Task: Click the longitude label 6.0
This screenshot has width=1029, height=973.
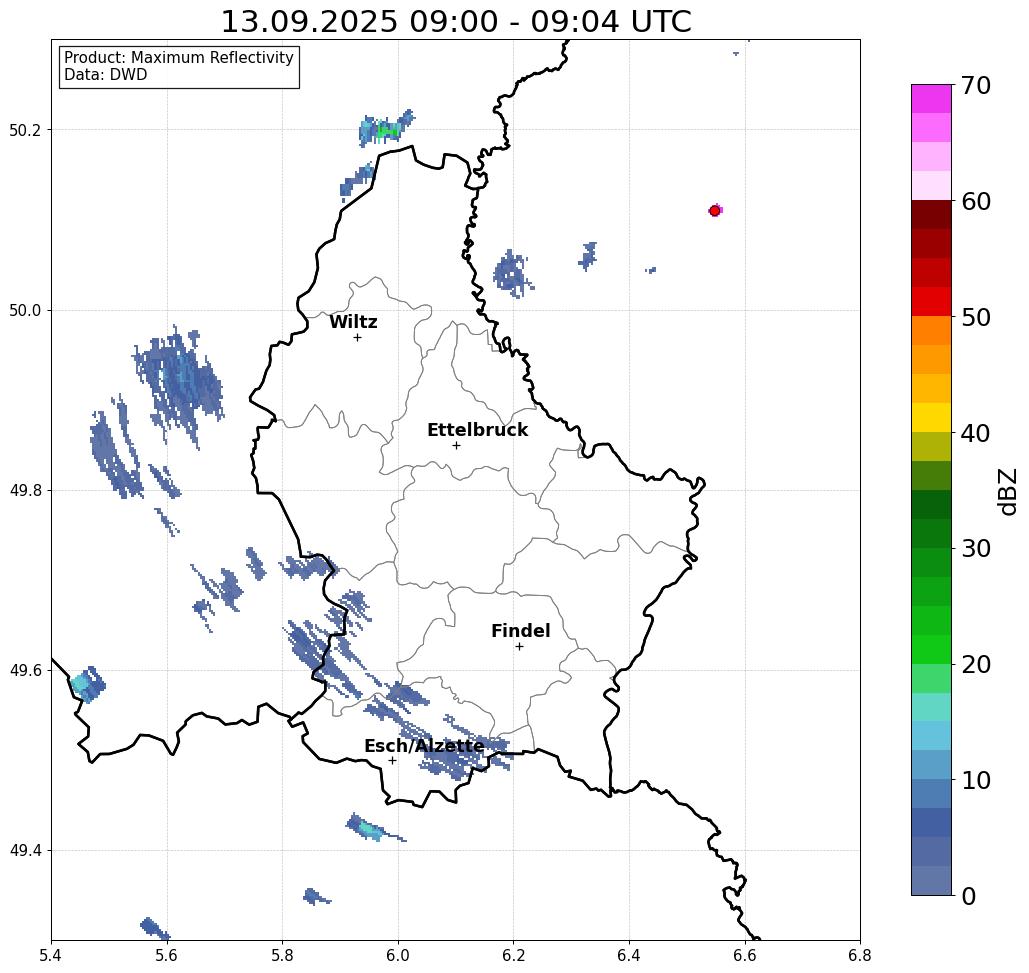Action: coord(398,955)
